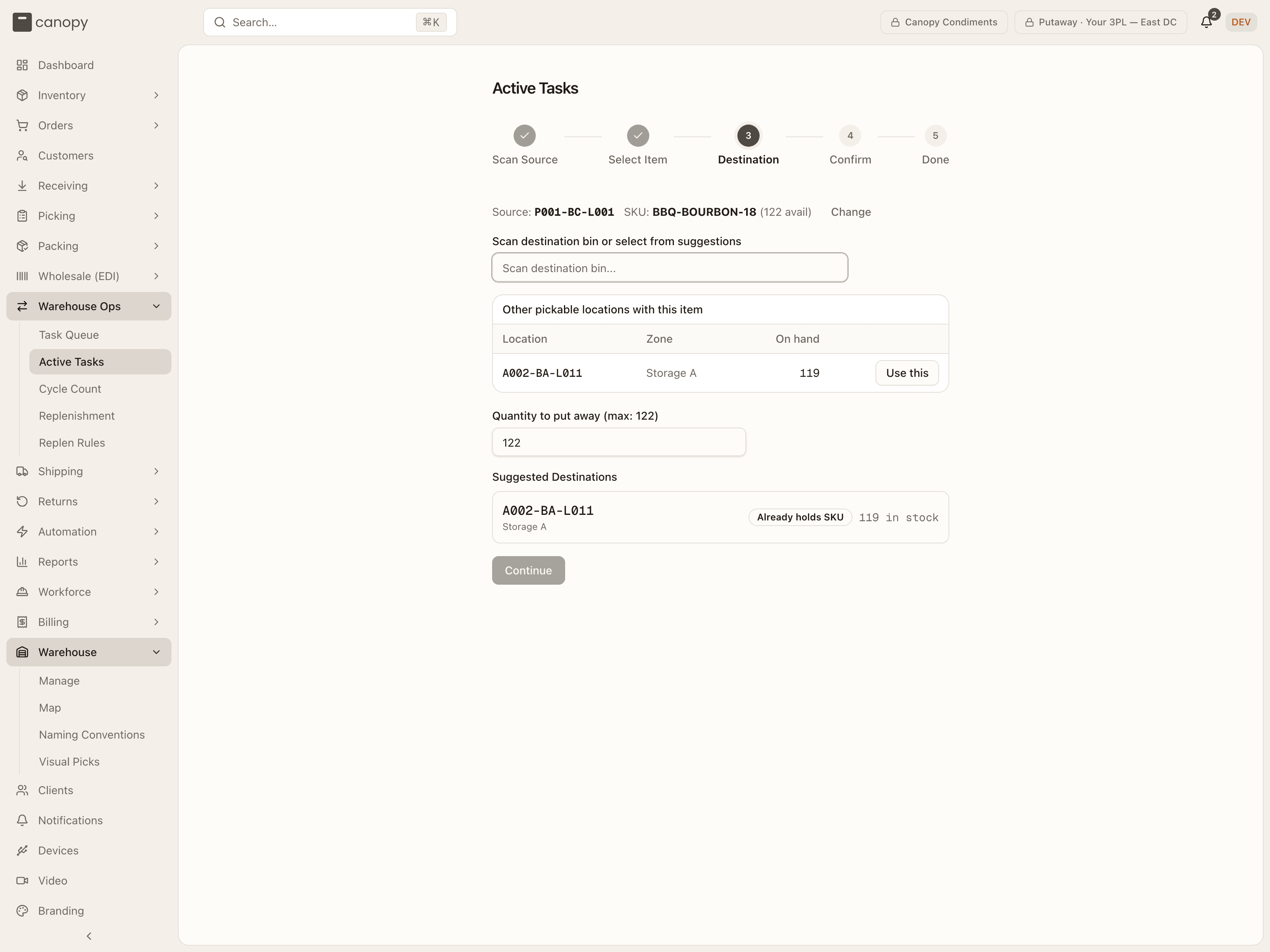This screenshot has height=952, width=1270.
Task: Click the DEV user badge
Action: [x=1241, y=22]
